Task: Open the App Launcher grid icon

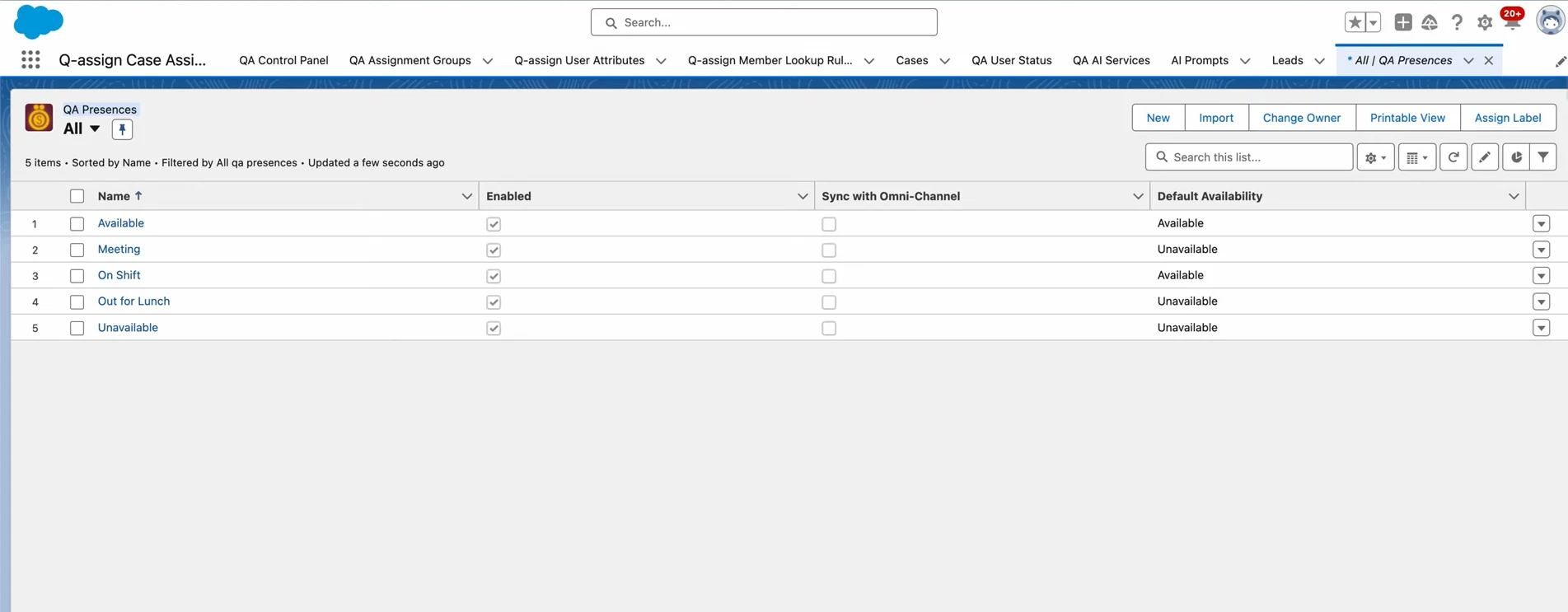Action: click(30, 59)
